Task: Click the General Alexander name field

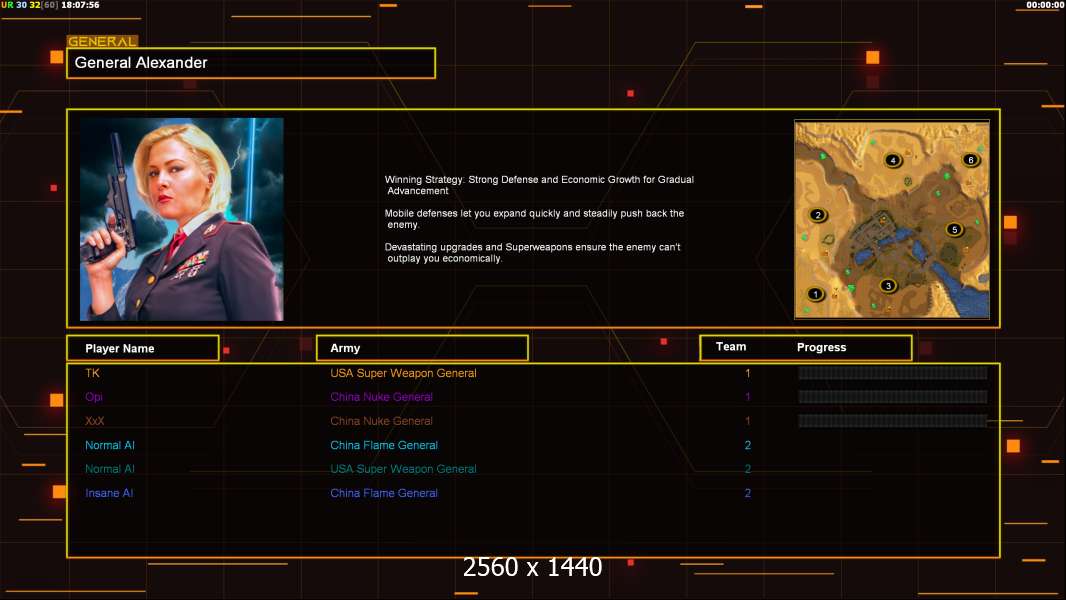Action: [251, 63]
